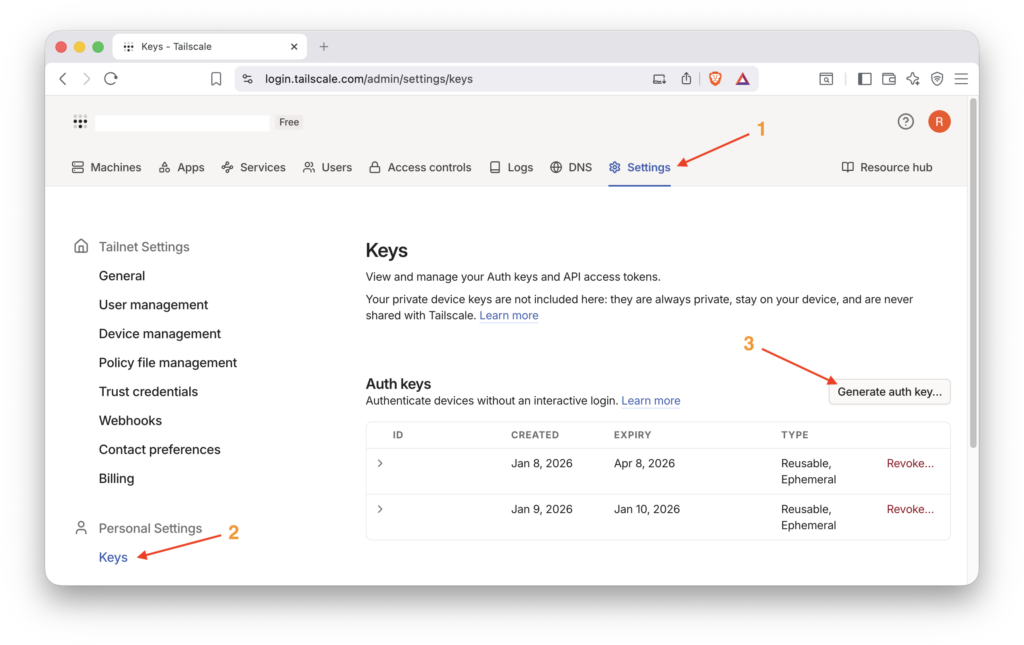Go to the Machines tab
Image resolution: width=1024 pixels, height=645 pixels.
106,167
